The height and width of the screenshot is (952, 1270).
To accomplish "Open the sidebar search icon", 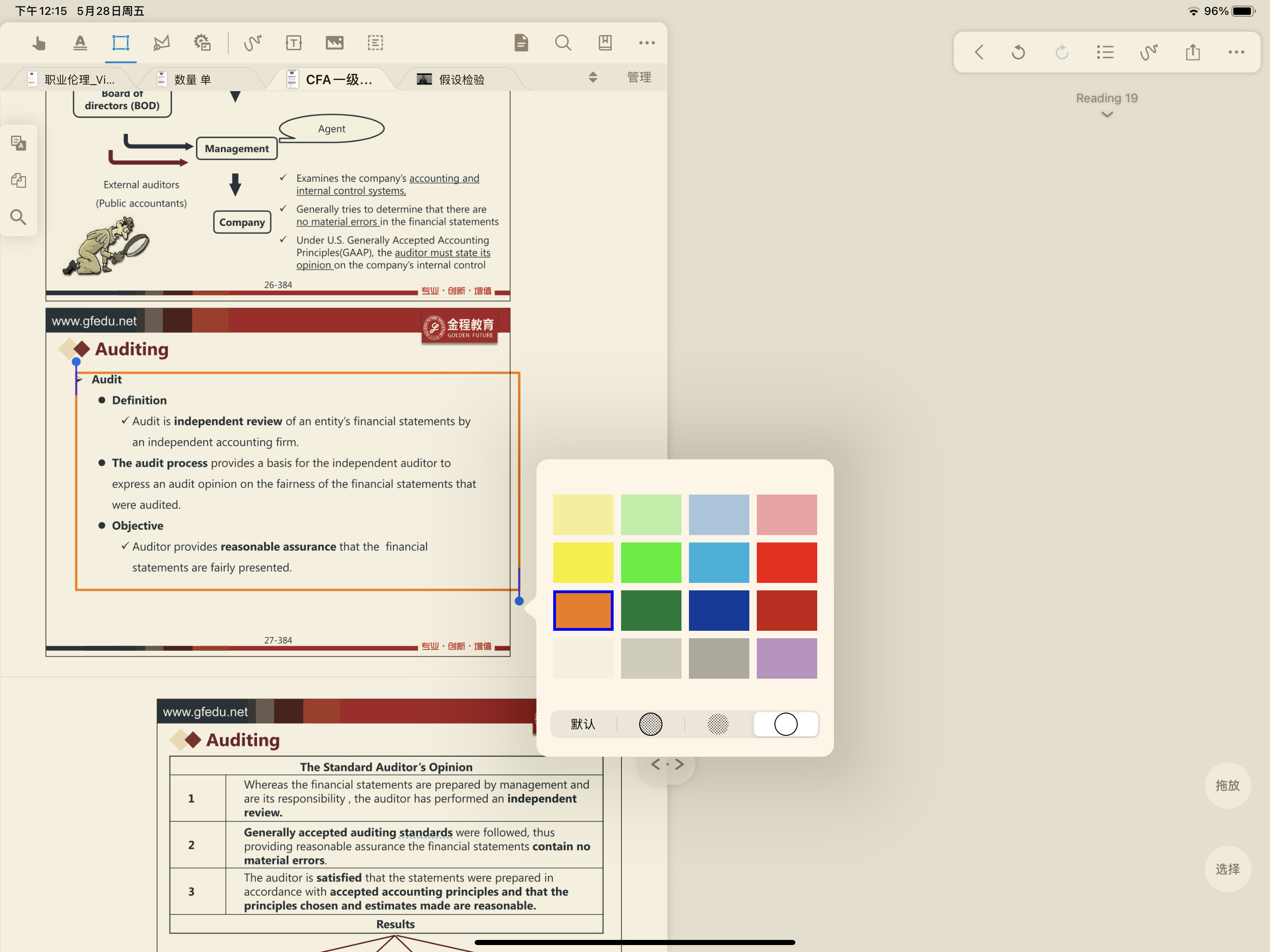I will click(x=19, y=217).
